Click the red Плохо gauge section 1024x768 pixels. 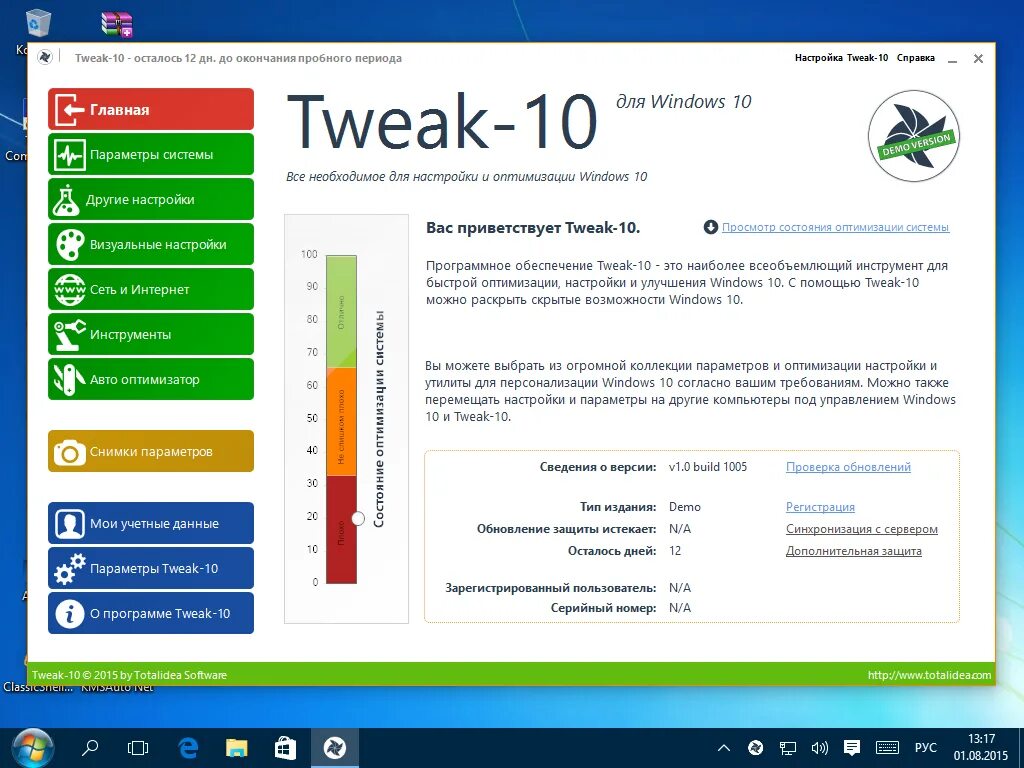(341, 529)
